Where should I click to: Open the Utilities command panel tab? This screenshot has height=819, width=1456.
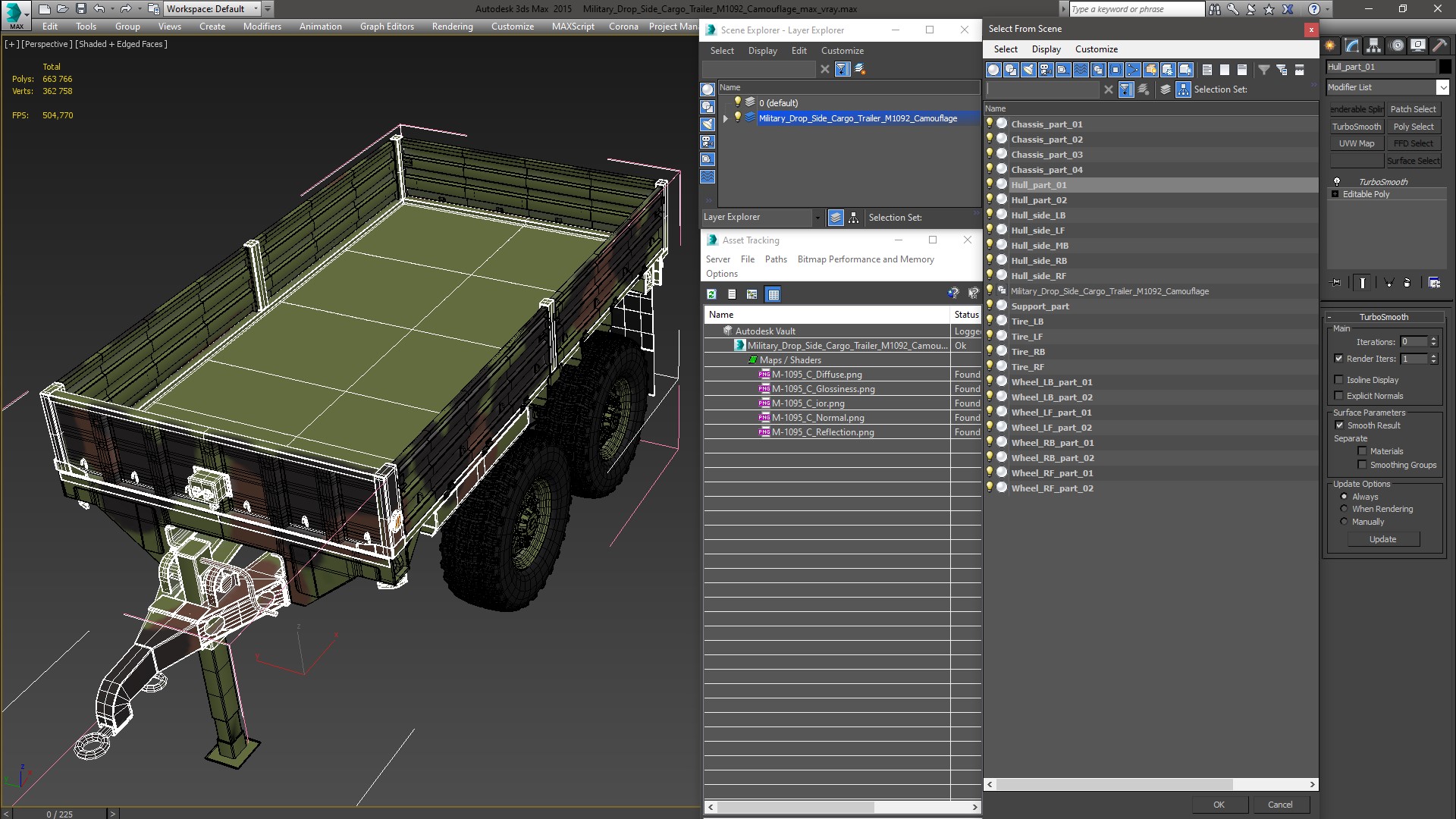tap(1439, 45)
